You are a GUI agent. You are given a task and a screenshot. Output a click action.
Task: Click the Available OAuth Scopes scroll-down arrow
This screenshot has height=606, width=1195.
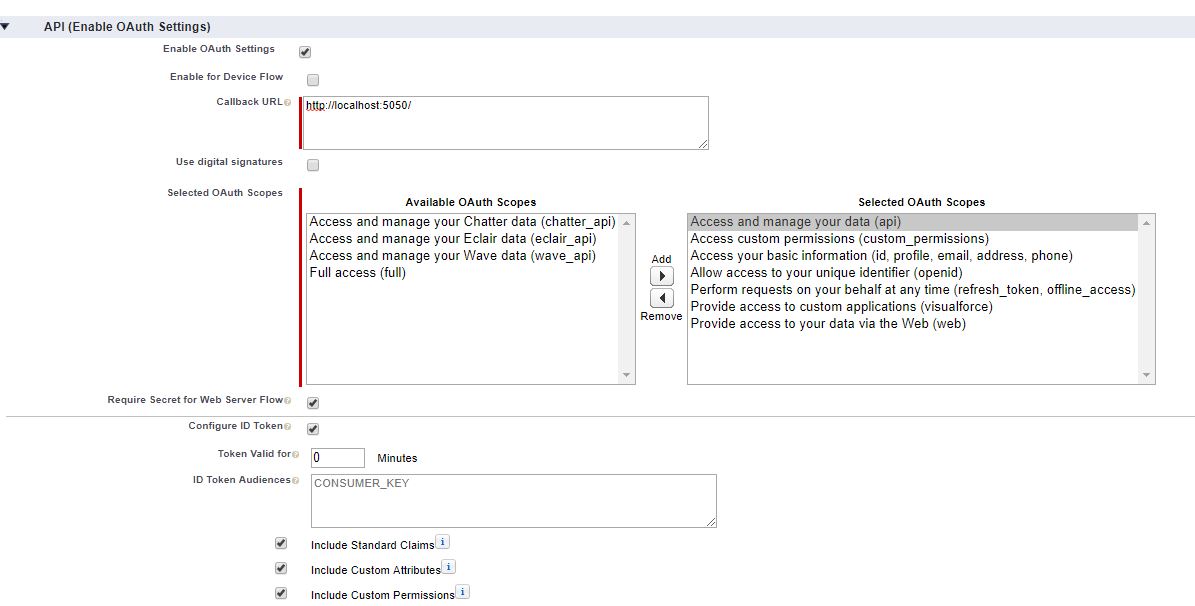coord(626,375)
